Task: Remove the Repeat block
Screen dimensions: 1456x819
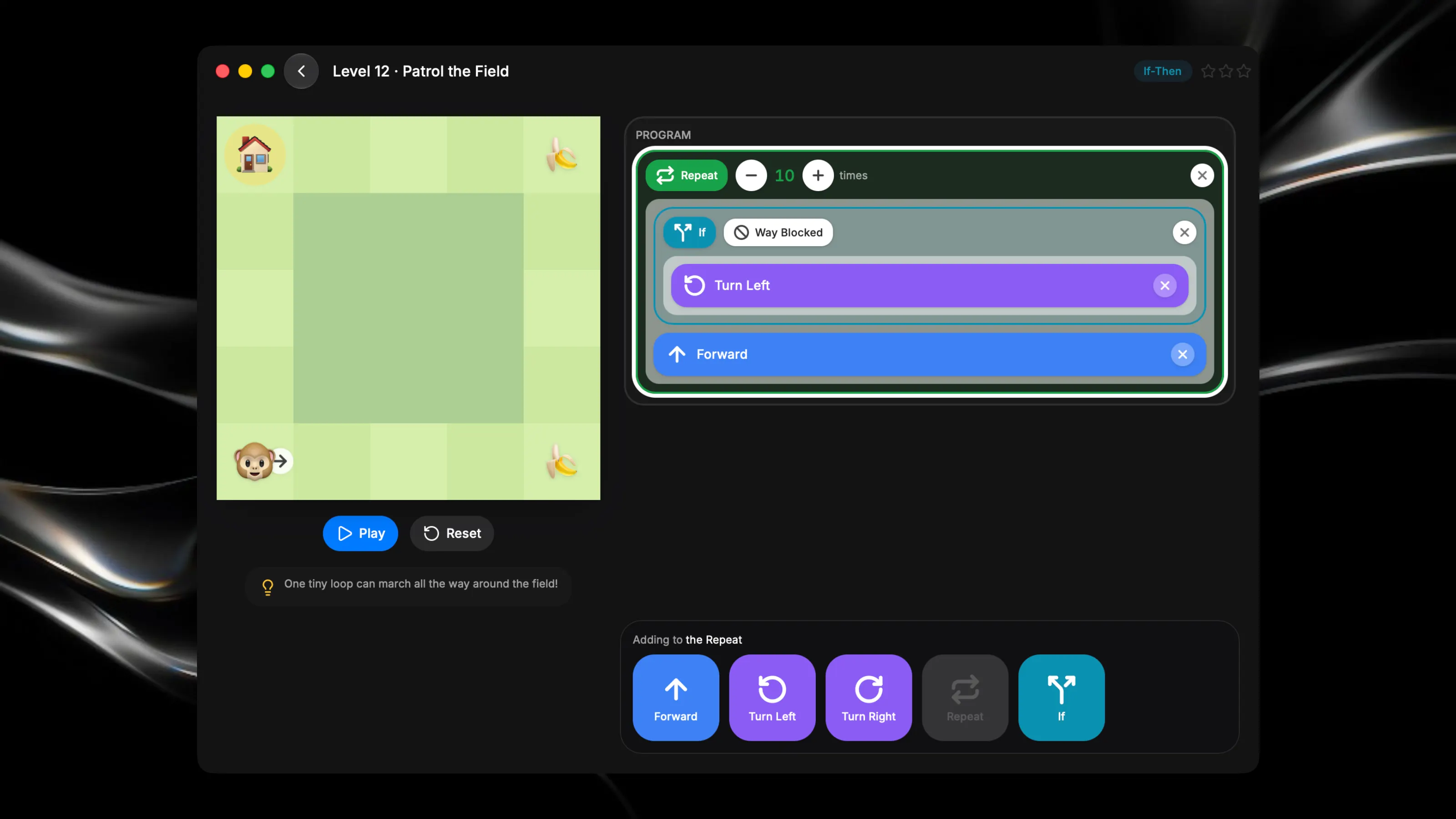Action: 1202,175
